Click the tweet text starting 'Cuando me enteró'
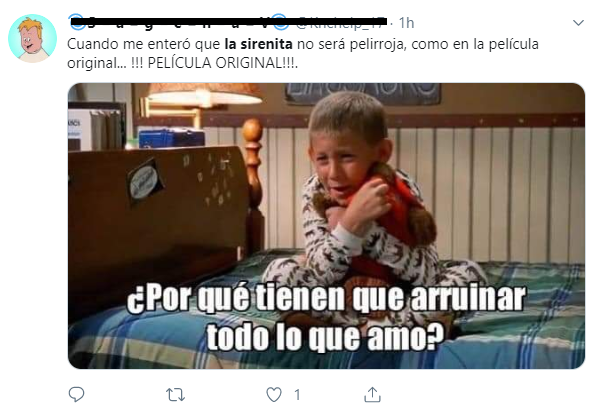 [x=303, y=53]
